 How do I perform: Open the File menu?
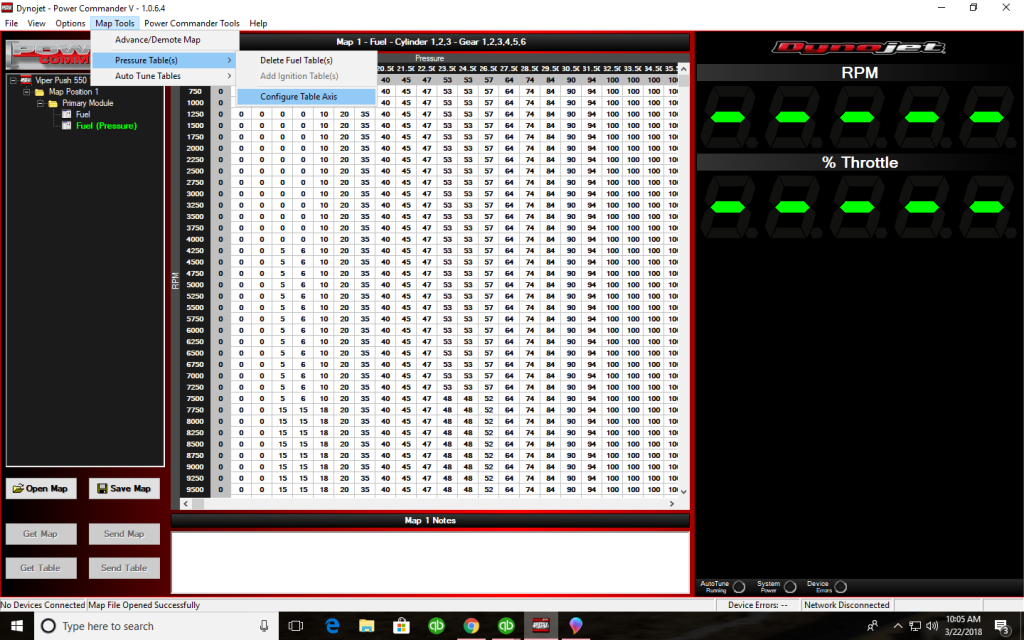tap(11, 23)
